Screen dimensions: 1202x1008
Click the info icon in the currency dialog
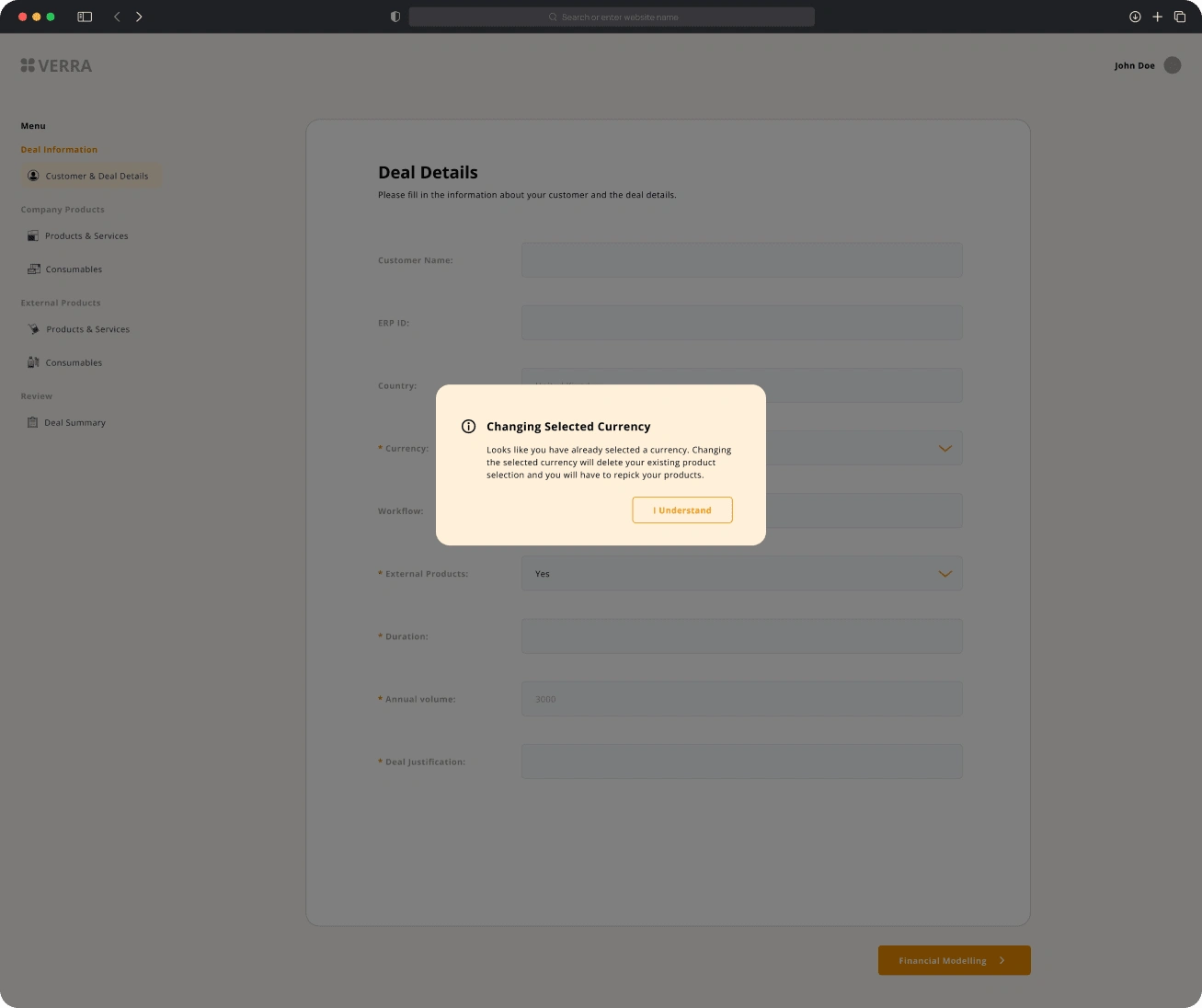point(468,427)
